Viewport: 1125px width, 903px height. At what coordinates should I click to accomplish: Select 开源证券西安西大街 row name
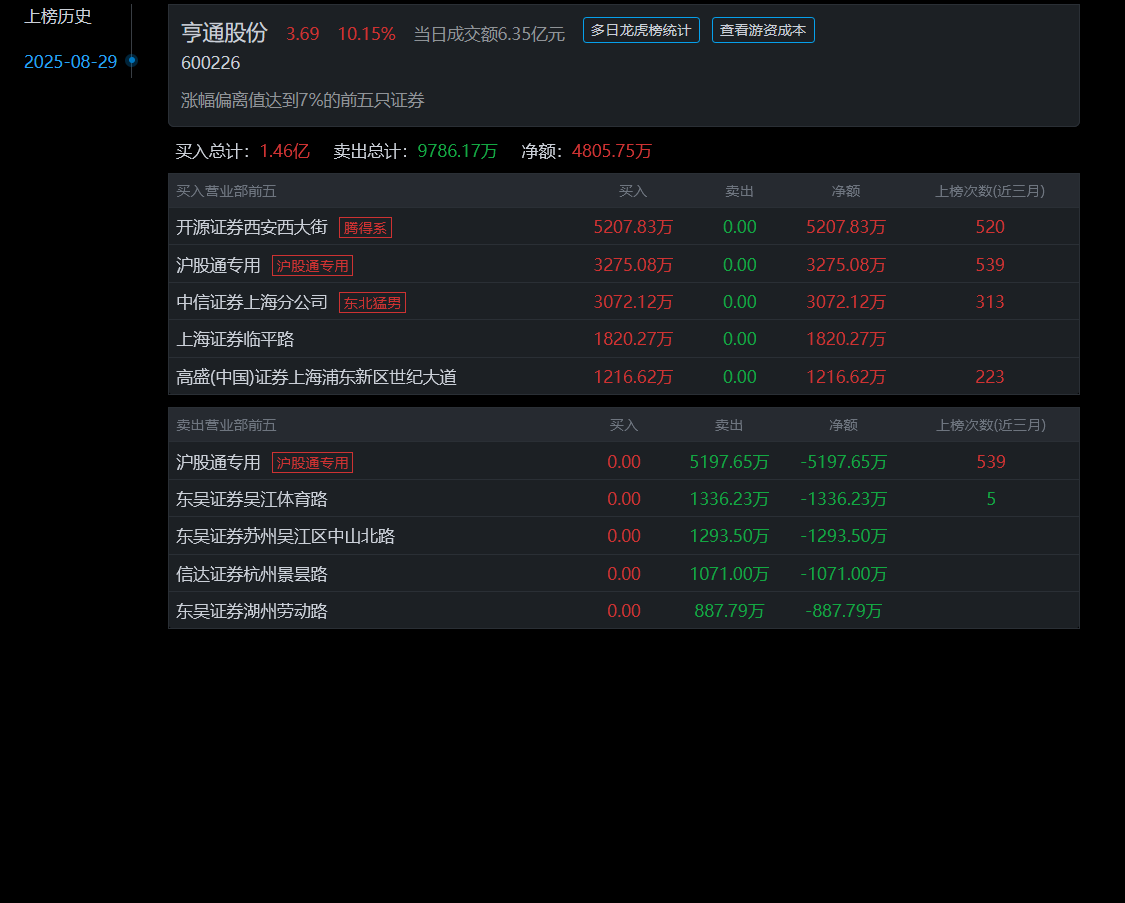[x=252, y=227]
